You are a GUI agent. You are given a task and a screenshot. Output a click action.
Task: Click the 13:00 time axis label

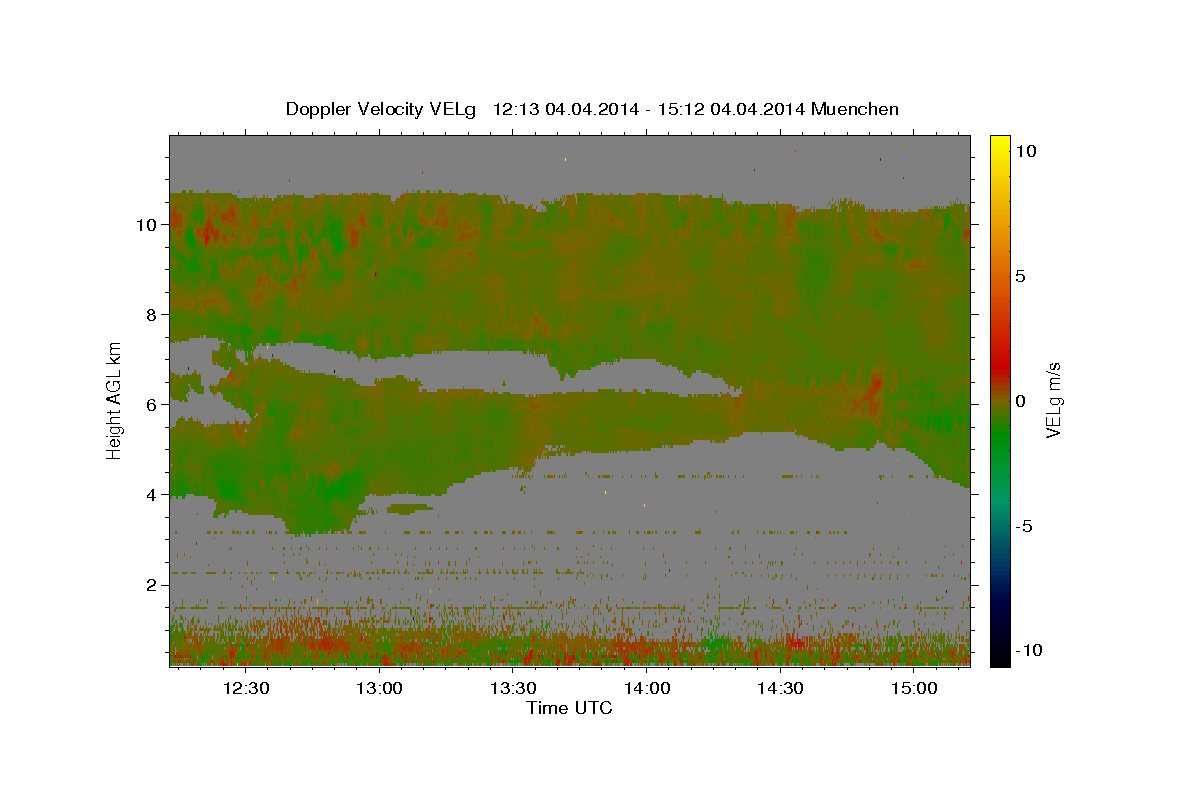(380, 688)
